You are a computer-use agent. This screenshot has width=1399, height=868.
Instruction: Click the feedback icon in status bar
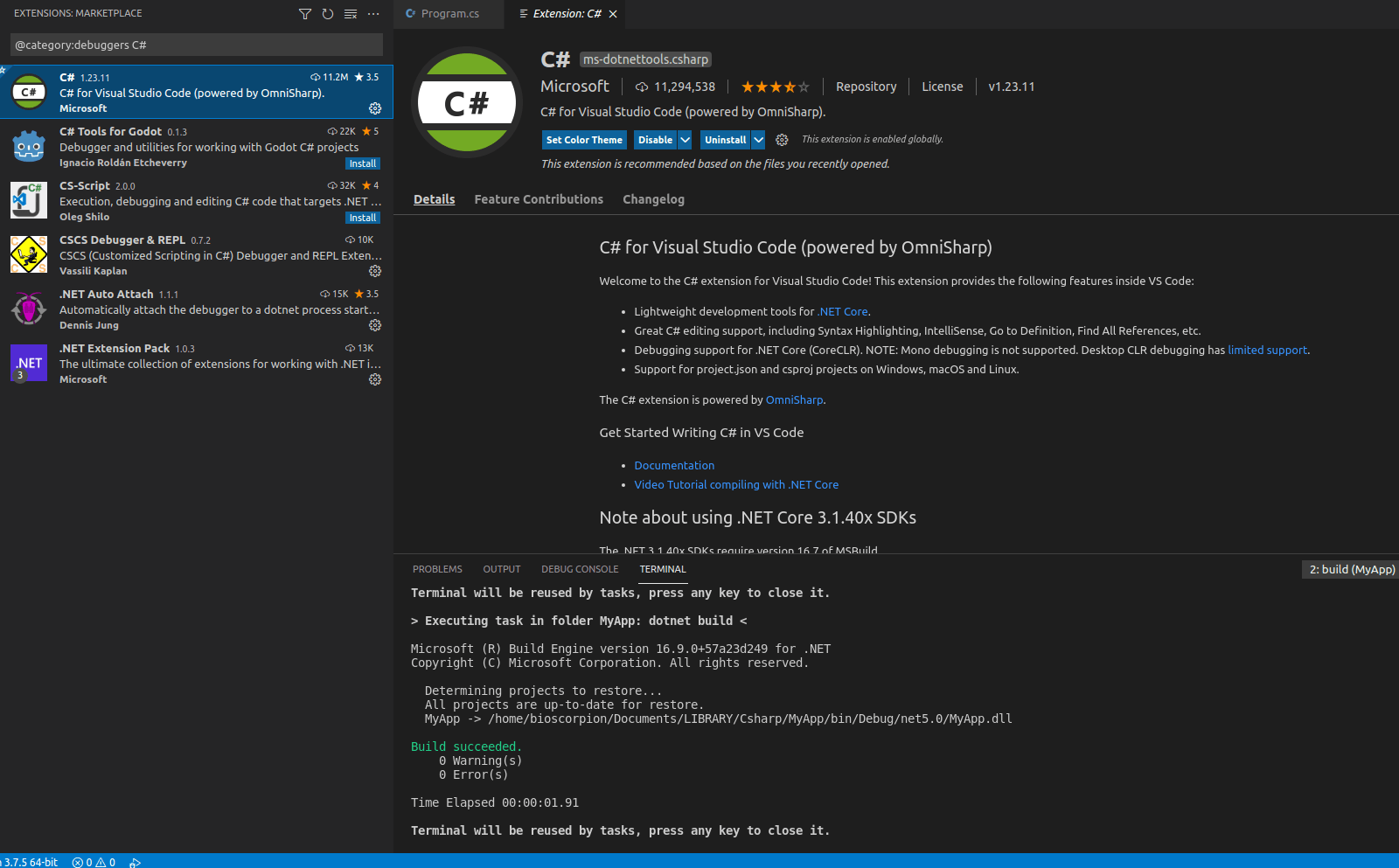point(136,863)
